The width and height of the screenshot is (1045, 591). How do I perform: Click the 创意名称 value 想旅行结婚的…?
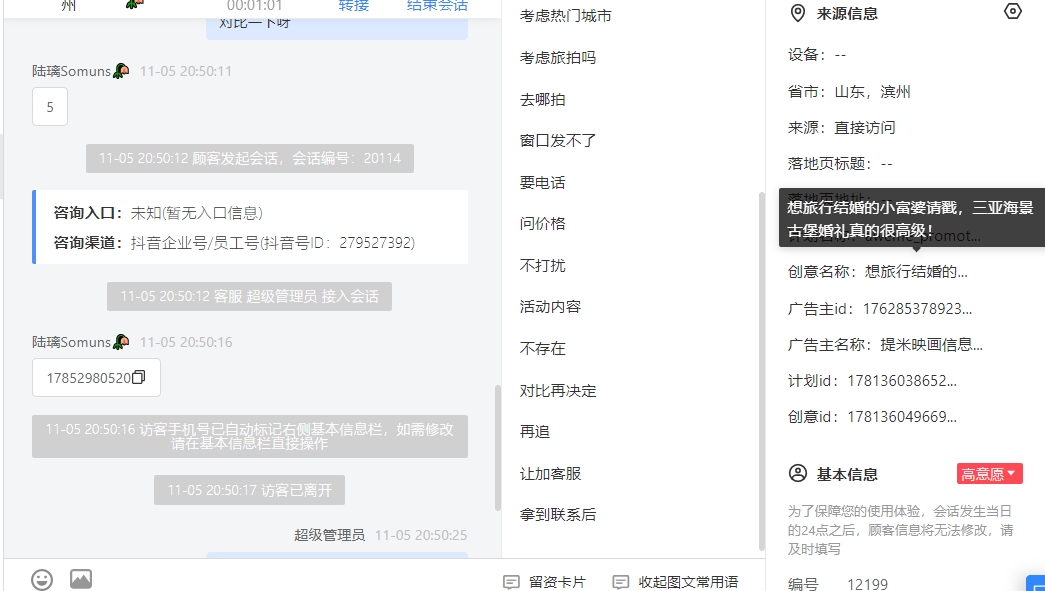click(916, 271)
